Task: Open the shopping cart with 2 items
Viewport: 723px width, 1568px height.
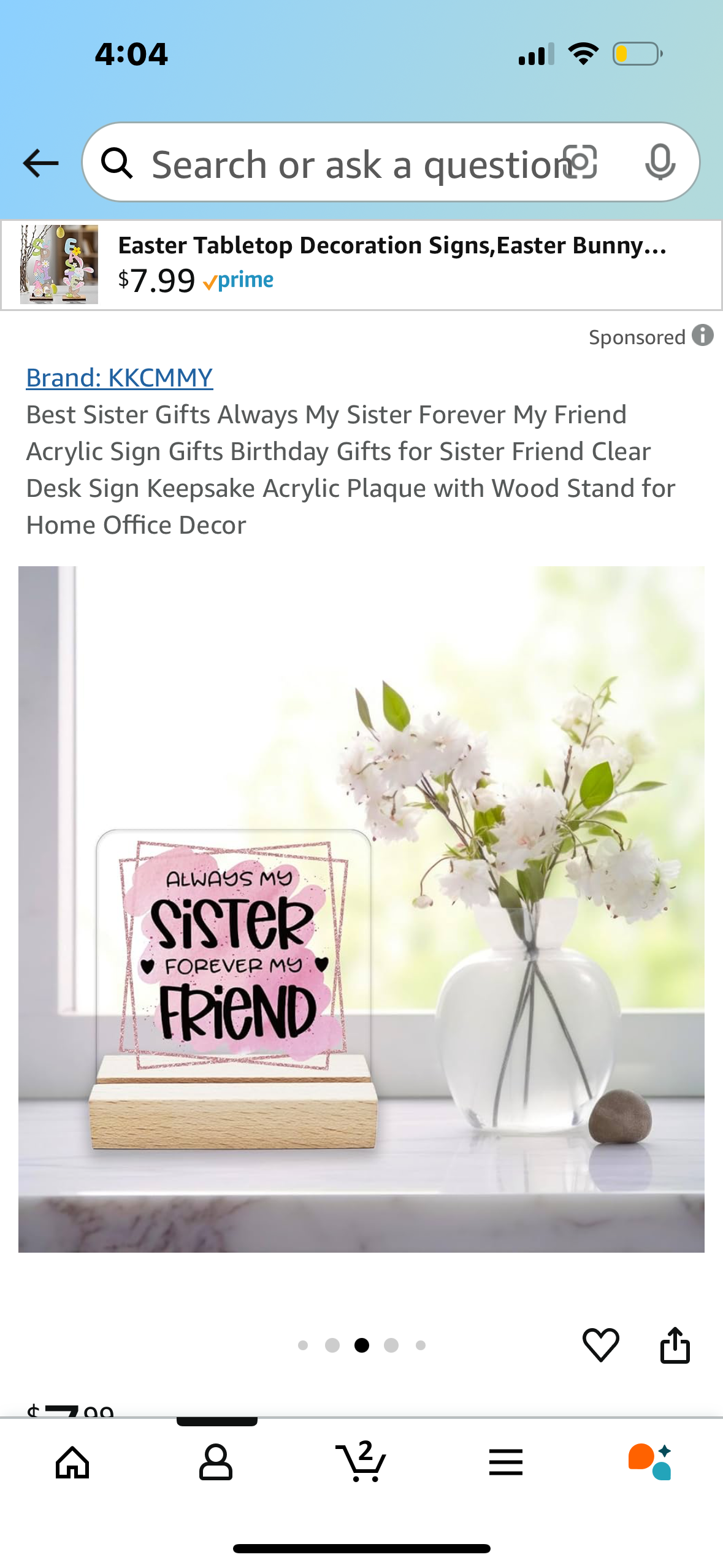Action: (x=361, y=1461)
